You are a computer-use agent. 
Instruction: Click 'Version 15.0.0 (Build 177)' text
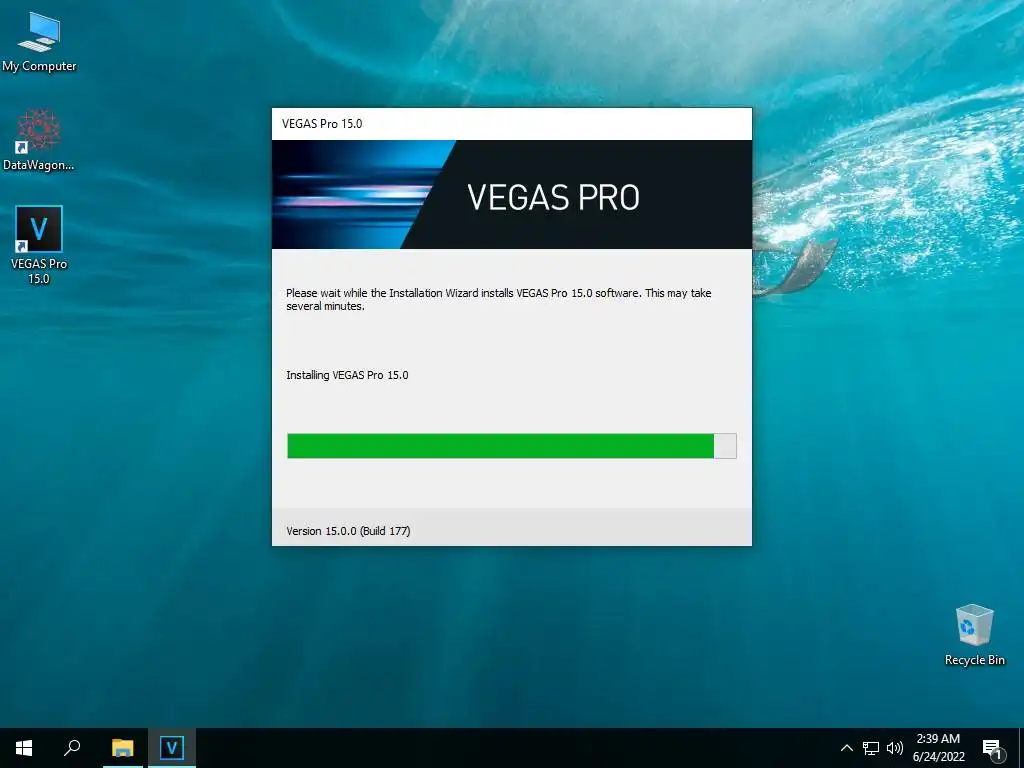pos(348,531)
